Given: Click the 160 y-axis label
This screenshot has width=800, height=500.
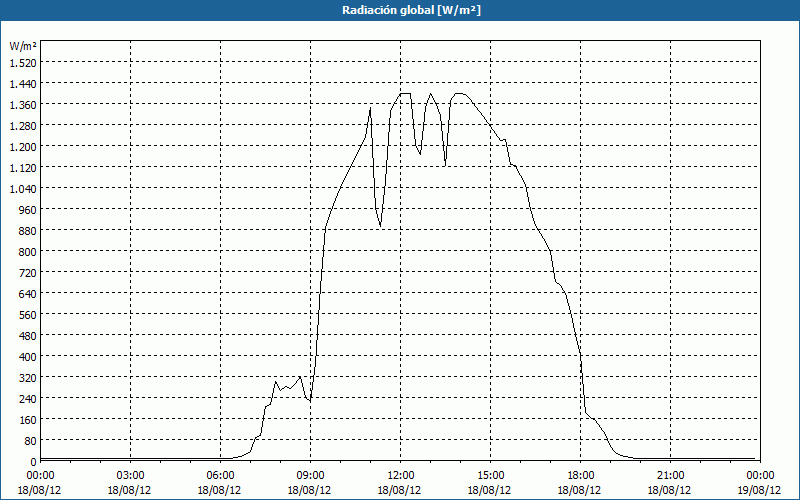Looking at the screenshot, I should (28, 419).
